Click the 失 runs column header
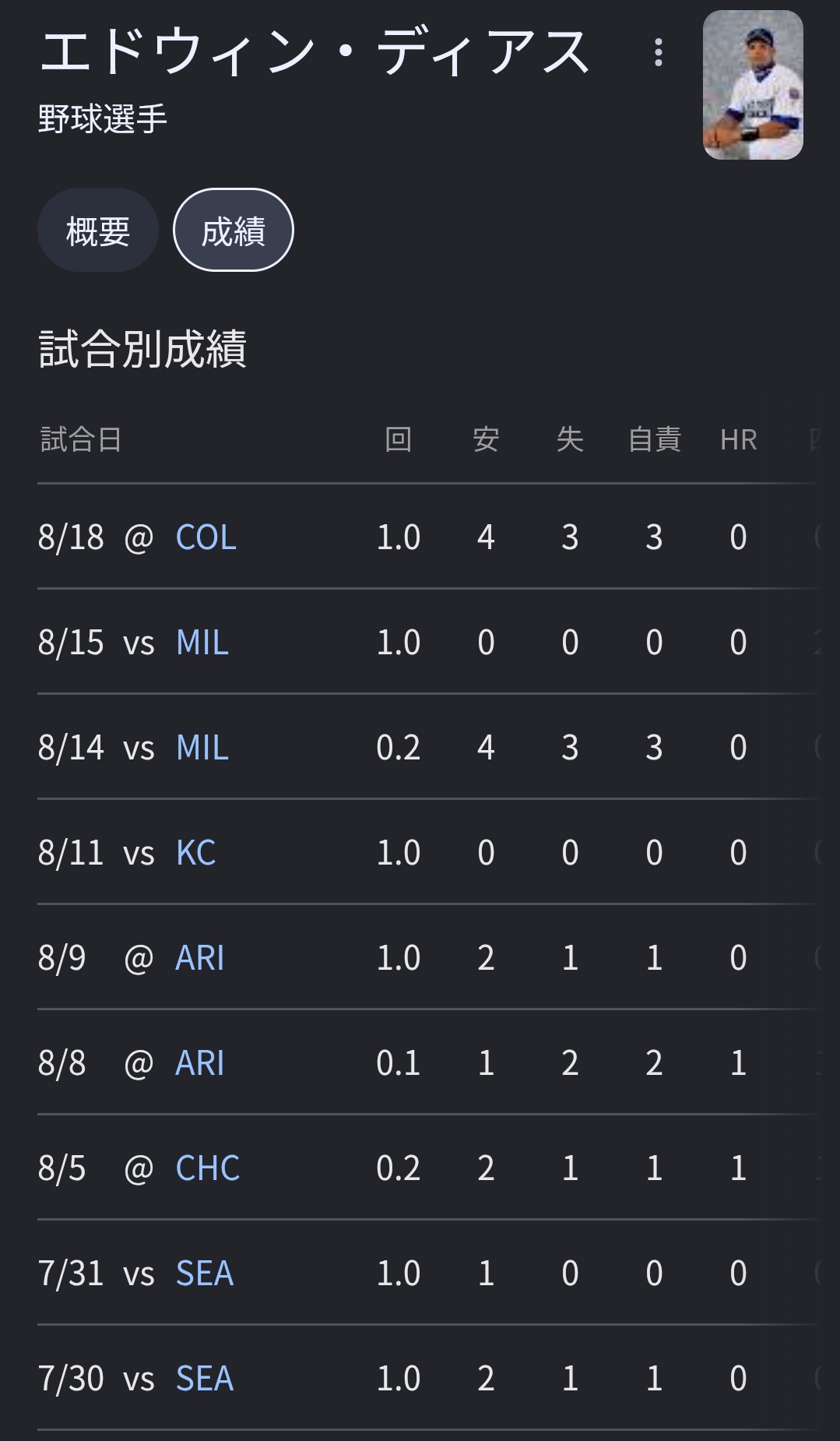 click(x=571, y=439)
